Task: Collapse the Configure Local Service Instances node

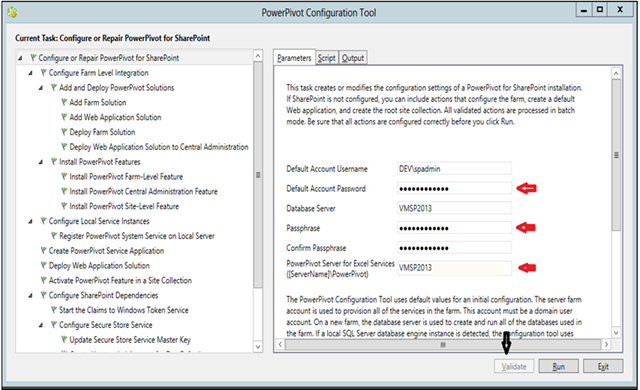Action: (x=31, y=222)
